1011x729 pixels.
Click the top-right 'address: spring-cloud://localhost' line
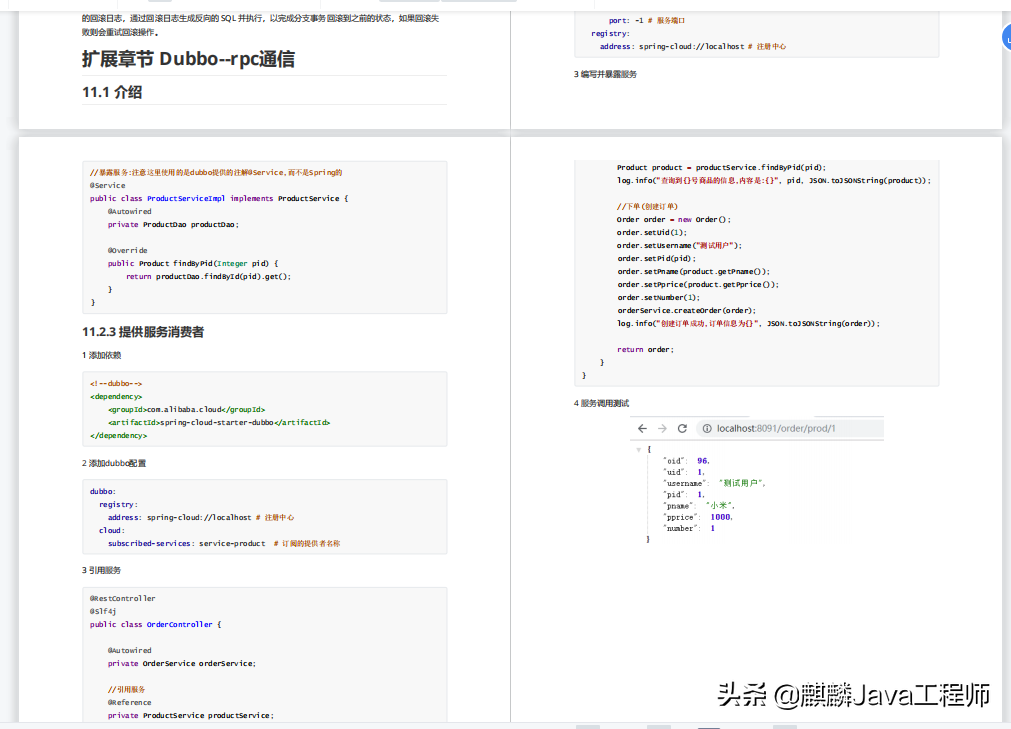692,46
